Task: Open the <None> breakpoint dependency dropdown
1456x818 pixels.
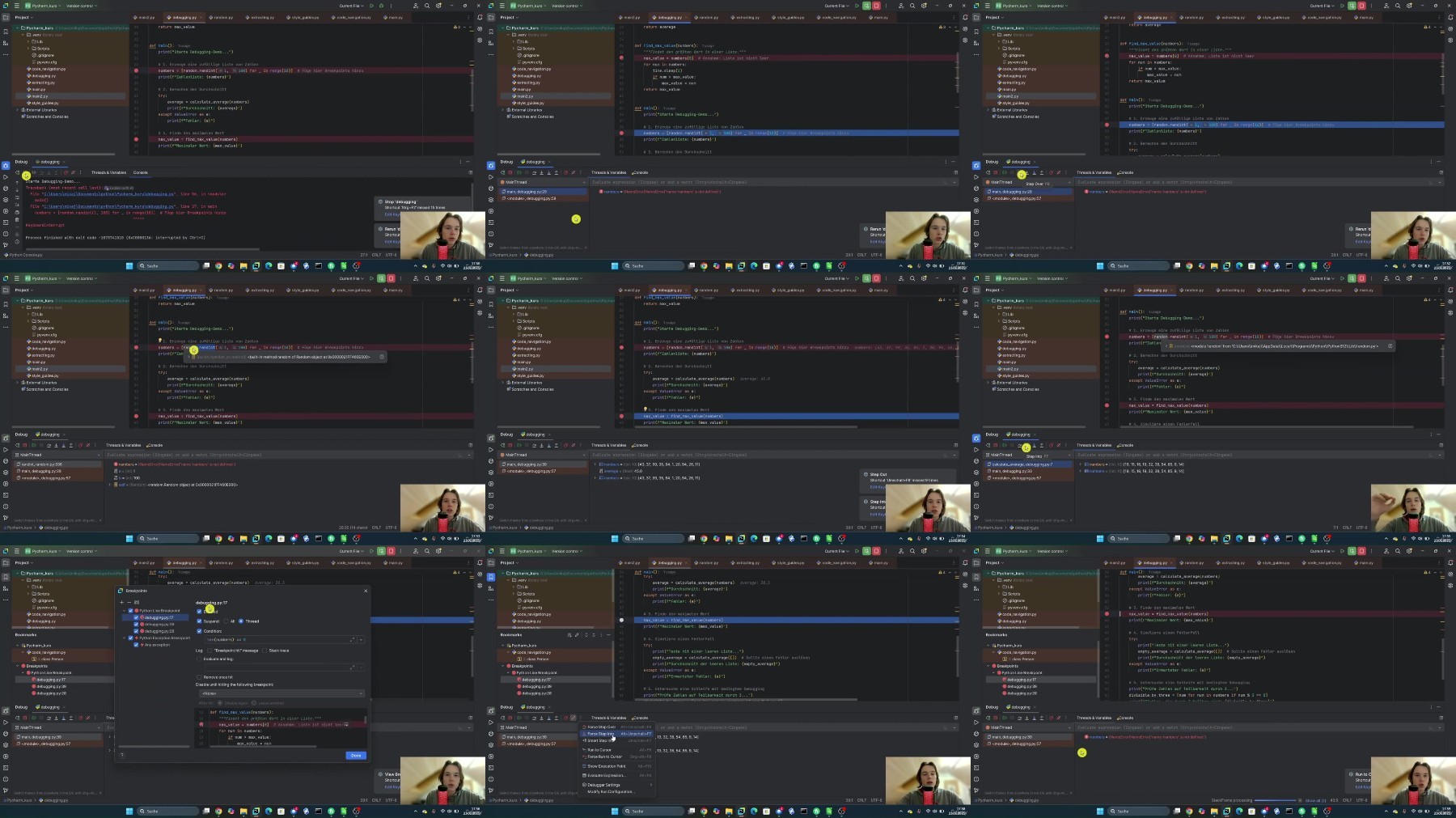Action: pos(282,693)
